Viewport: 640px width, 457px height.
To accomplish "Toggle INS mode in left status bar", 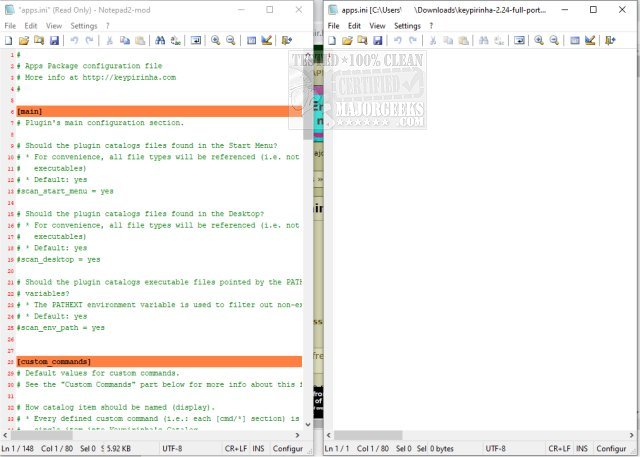I will click(258, 448).
